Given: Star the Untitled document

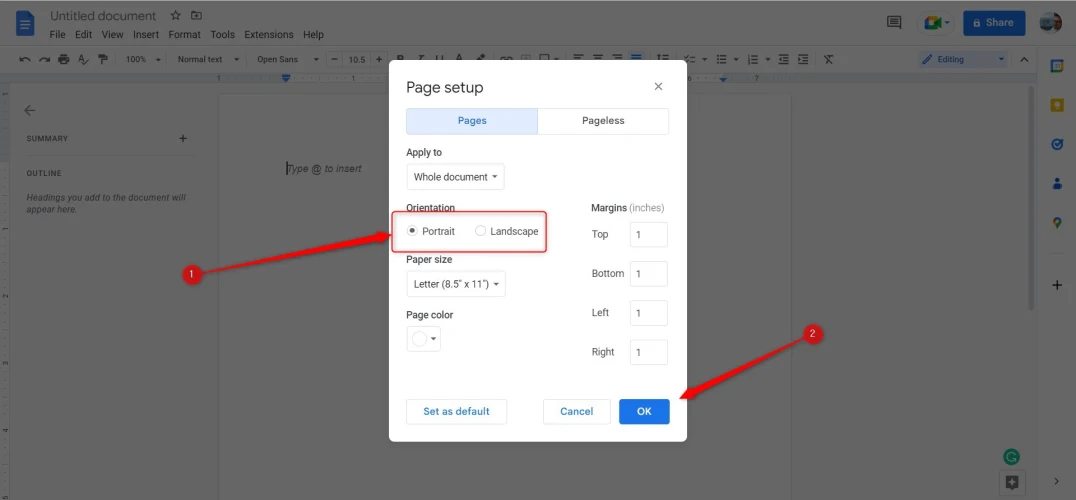Looking at the screenshot, I should (176, 16).
